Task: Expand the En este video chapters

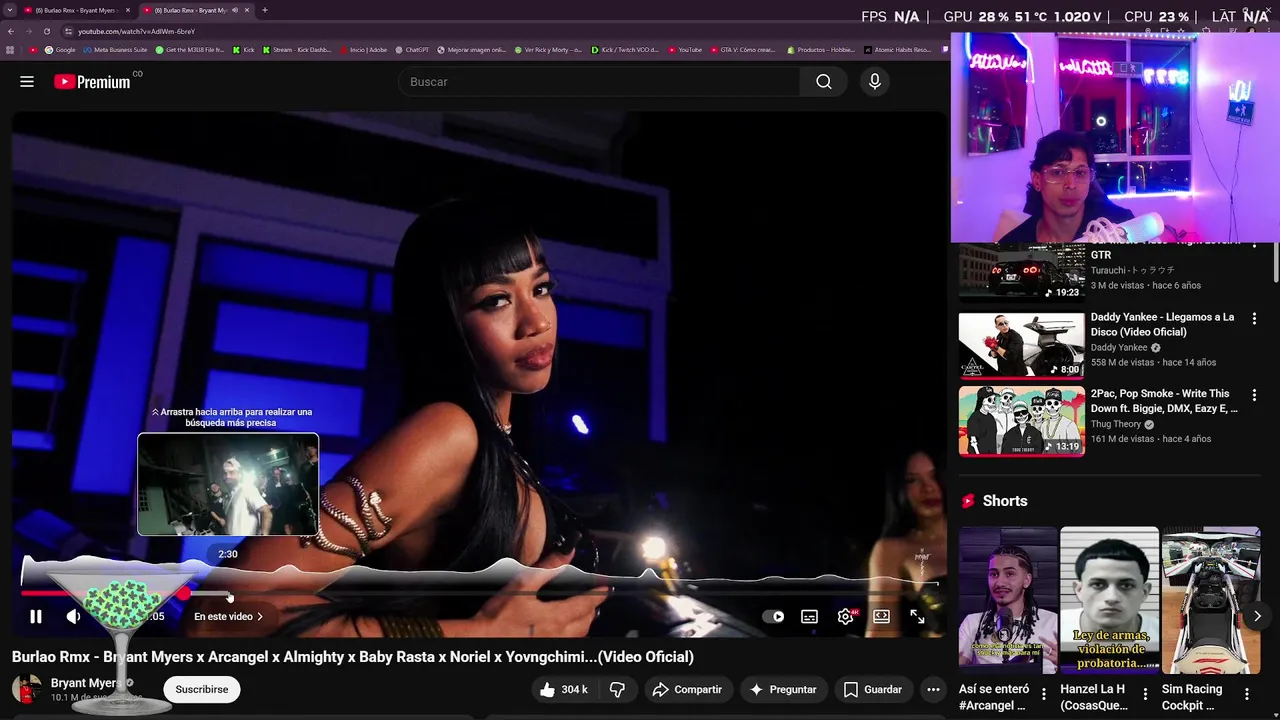Action: point(228,617)
